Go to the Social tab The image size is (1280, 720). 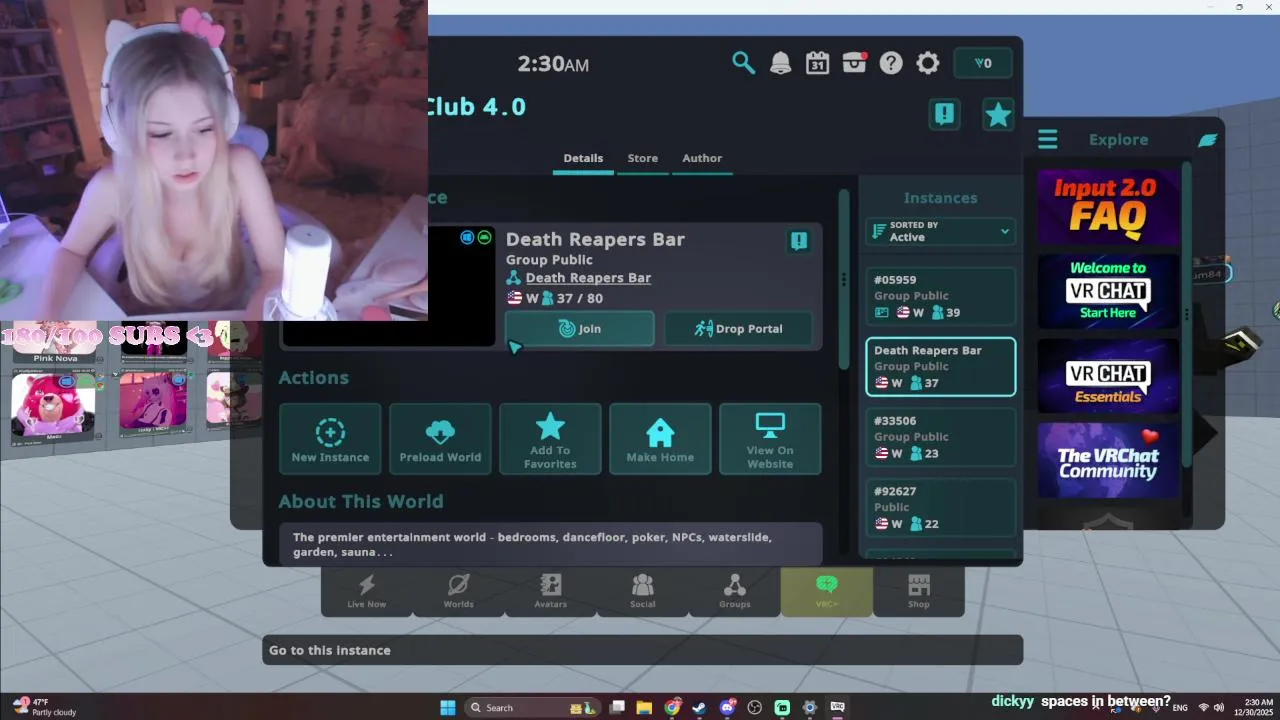tap(643, 591)
